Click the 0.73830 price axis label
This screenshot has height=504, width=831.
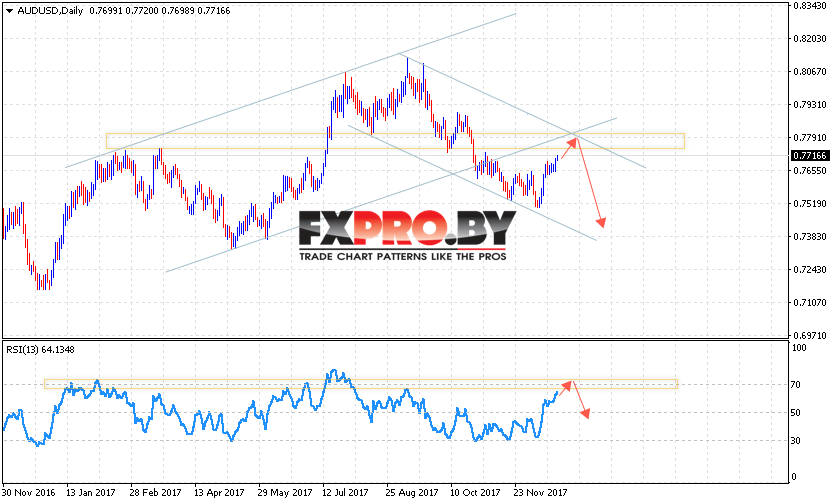point(810,236)
